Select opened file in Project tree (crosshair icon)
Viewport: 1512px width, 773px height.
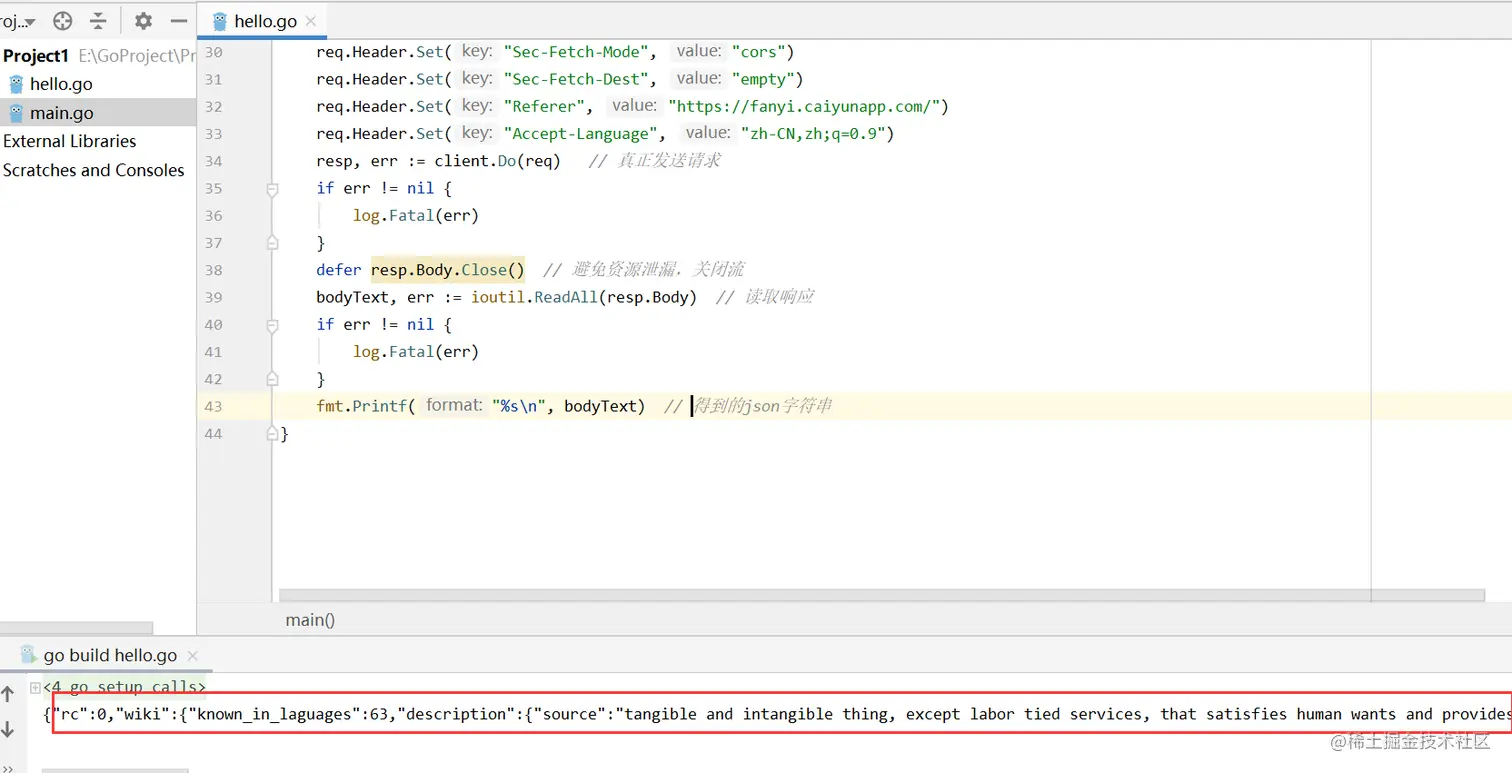click(x=62, y=21)
